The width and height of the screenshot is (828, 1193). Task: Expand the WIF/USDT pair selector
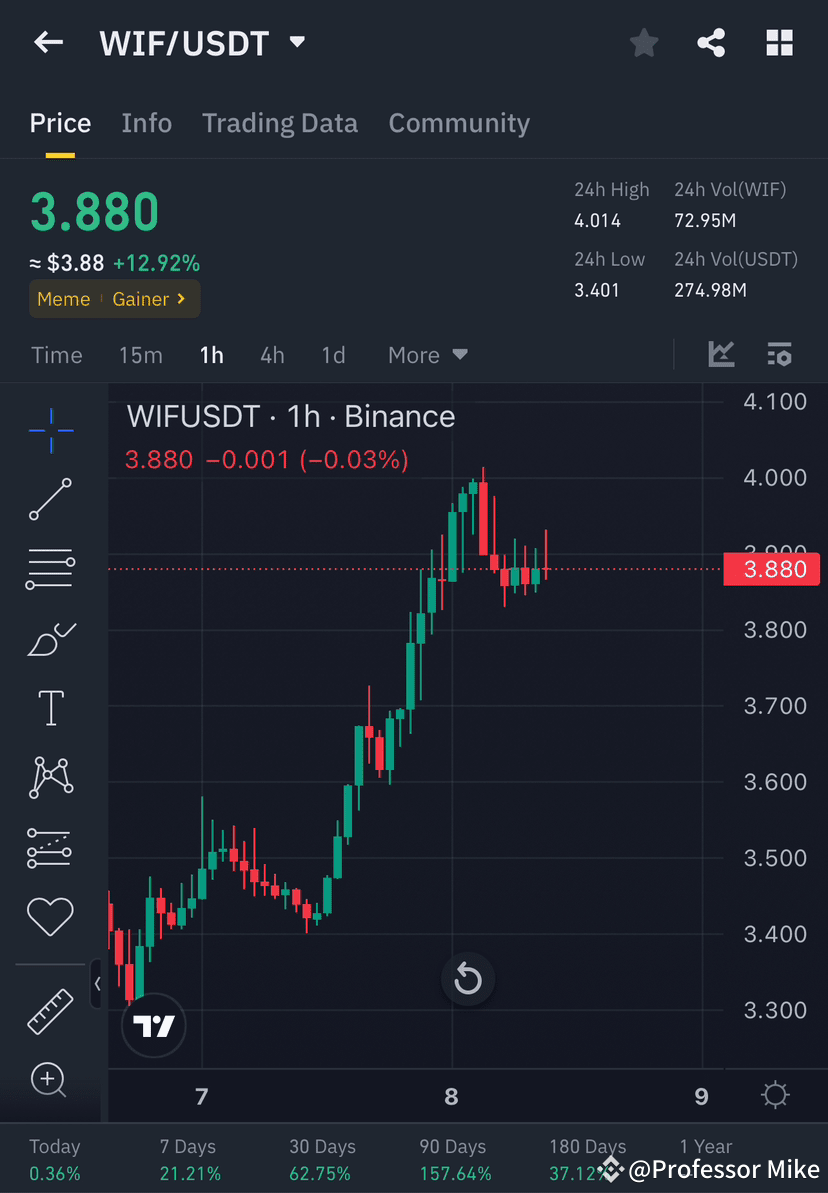tap(296, 42)
